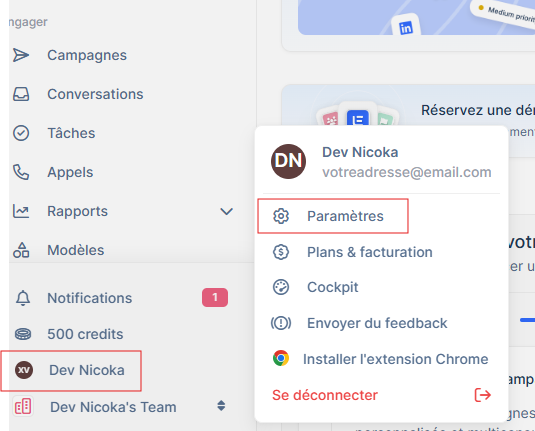Click the DN avatar in popup header
The height and width of the screenshot is (431, 535).
[x=288, y=161]
